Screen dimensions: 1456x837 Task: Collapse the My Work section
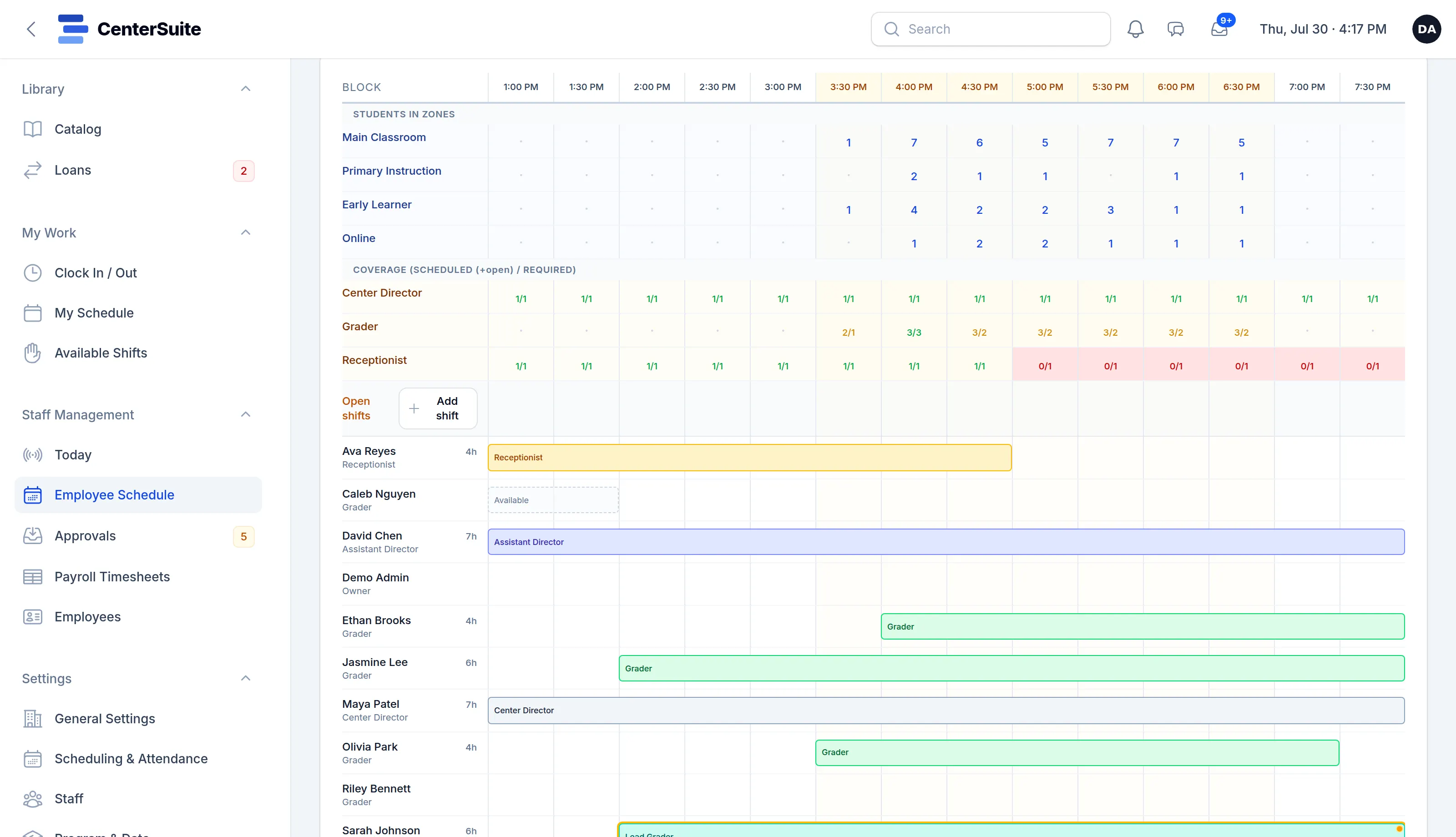[x=245, y=233]
